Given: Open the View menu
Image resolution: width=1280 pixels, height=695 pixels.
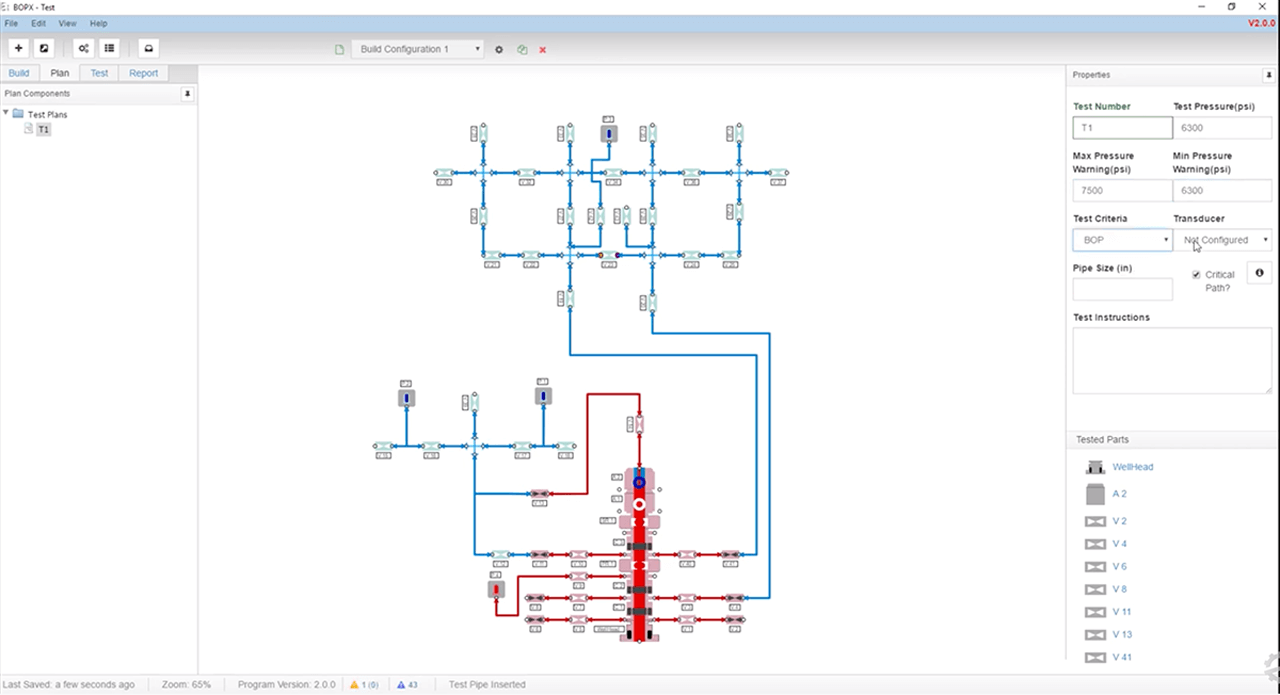Looking at the screenshot, I should (x=67, y=23).
